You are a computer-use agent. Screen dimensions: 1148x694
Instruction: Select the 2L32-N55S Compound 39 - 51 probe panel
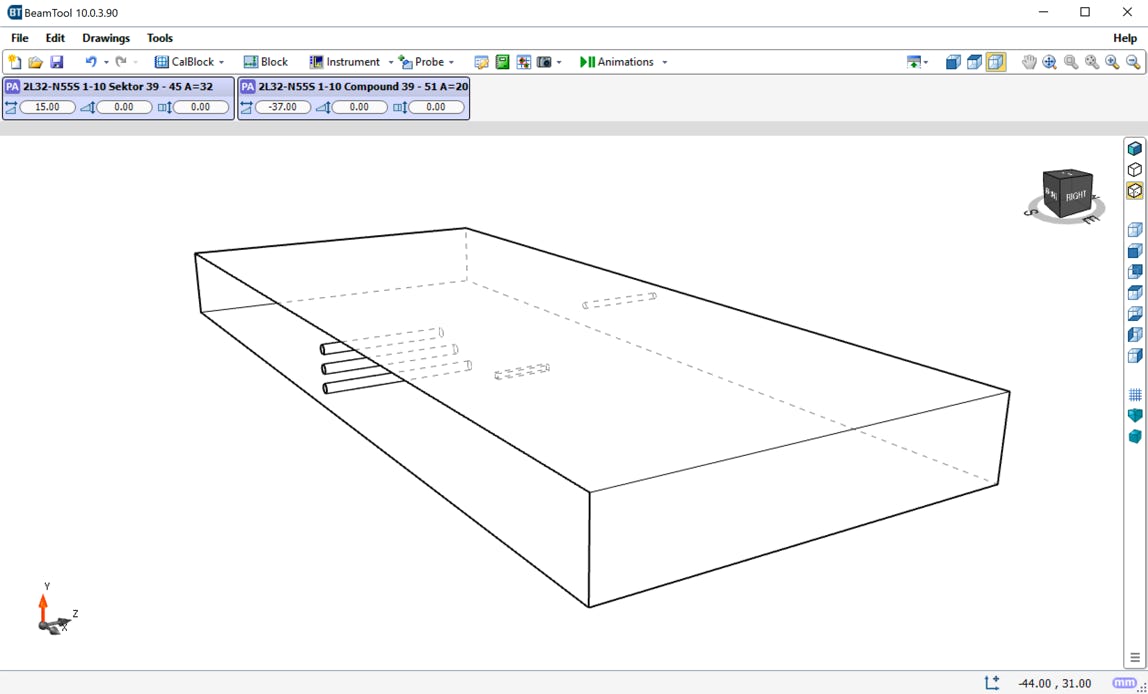point(354,87)
